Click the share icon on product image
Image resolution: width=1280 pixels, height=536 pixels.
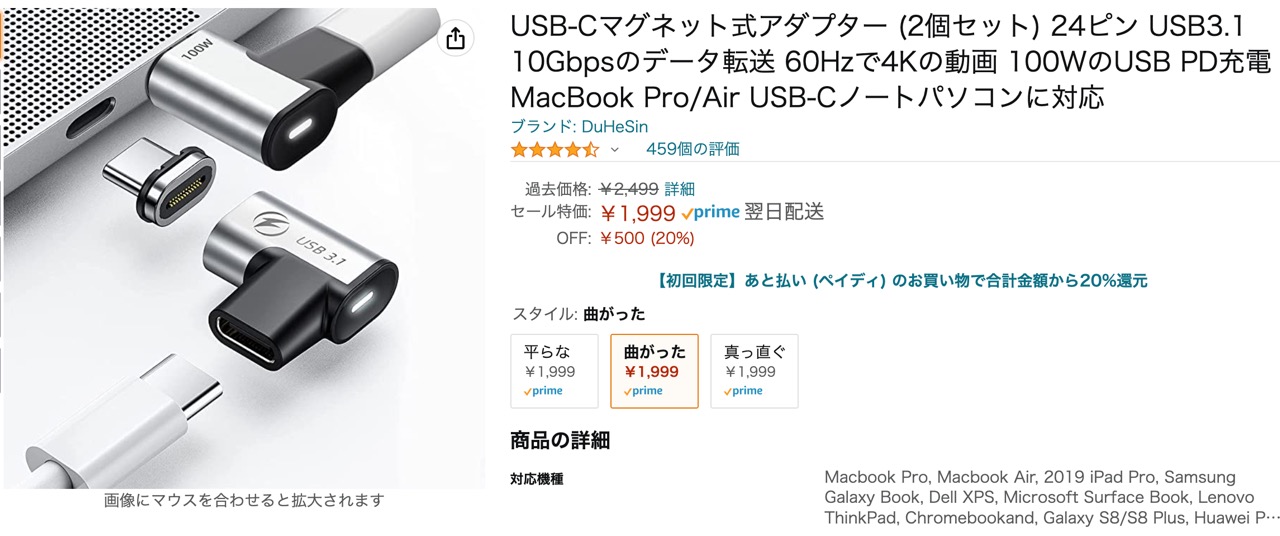pyautogui.click(x=456, y=38)
